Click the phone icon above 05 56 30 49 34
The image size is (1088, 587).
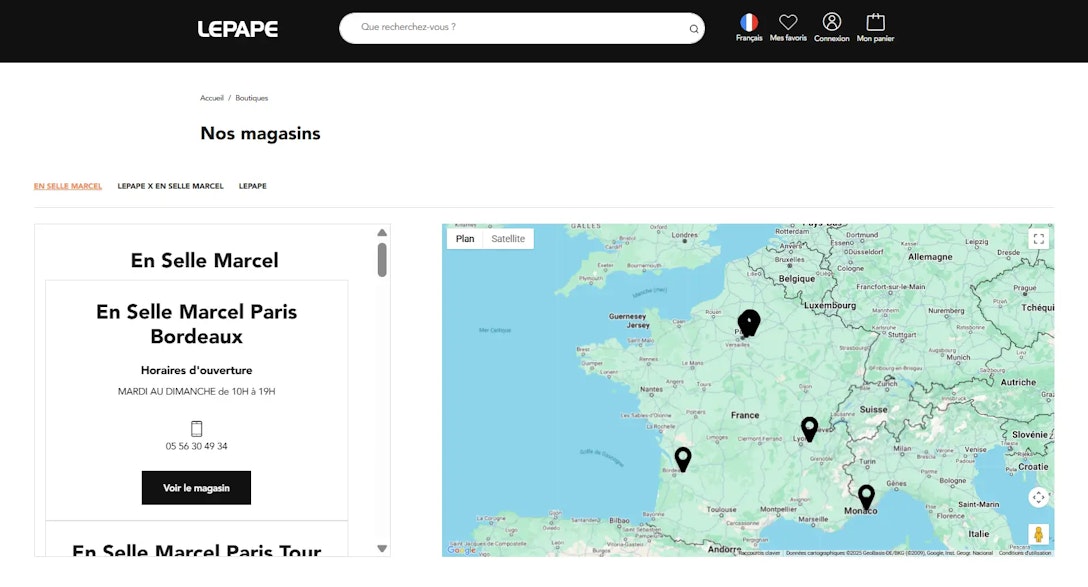pos(196,429)
